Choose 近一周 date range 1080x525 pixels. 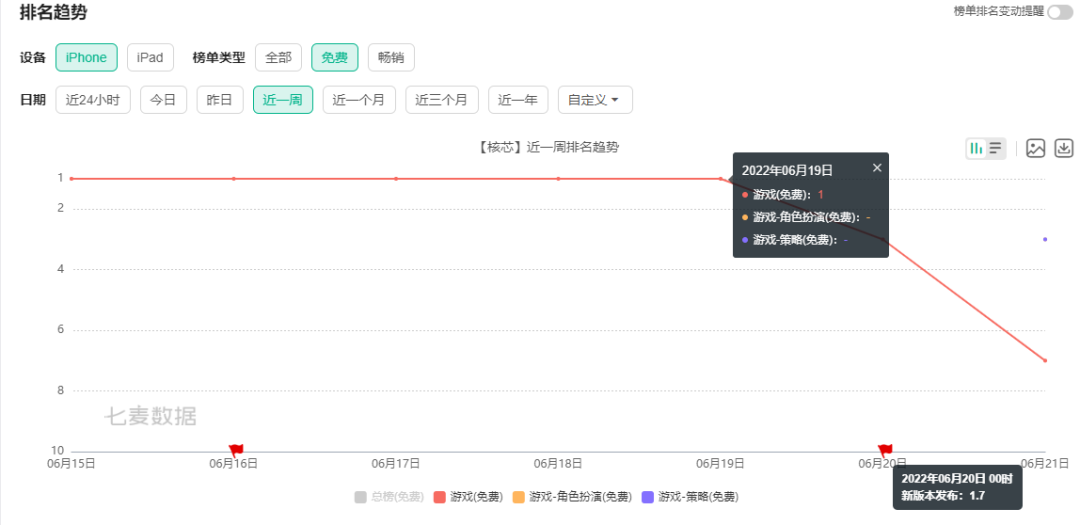click(x=283, y=100)
